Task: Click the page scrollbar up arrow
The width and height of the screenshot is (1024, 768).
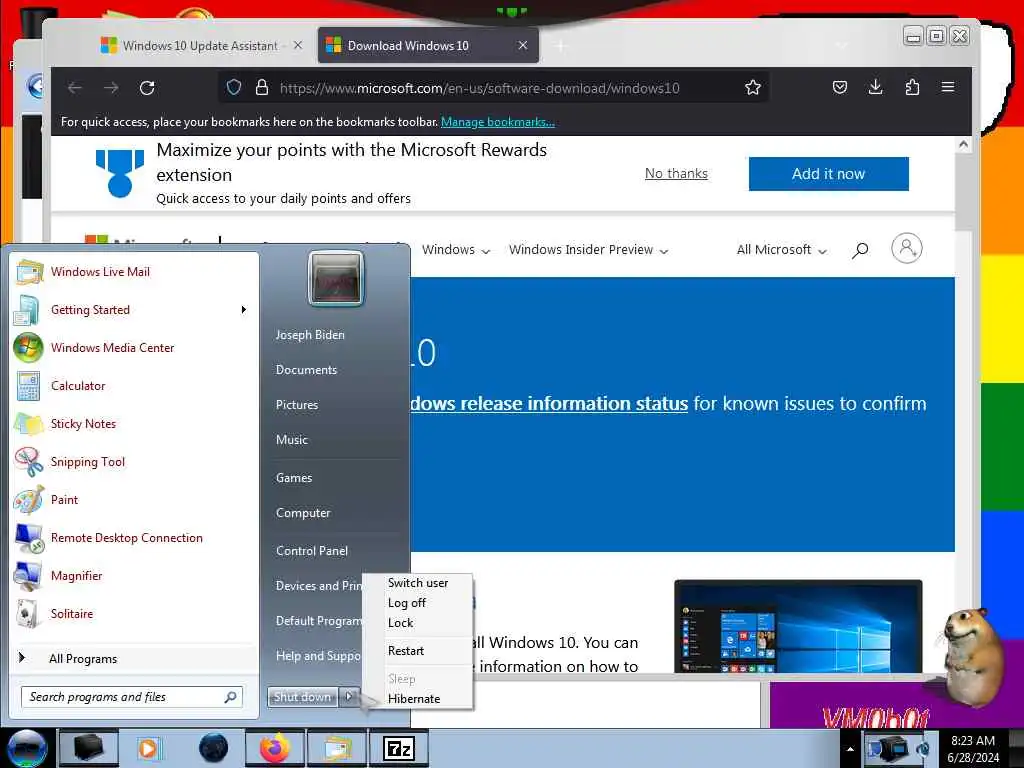Action: [x=963, y=144]
